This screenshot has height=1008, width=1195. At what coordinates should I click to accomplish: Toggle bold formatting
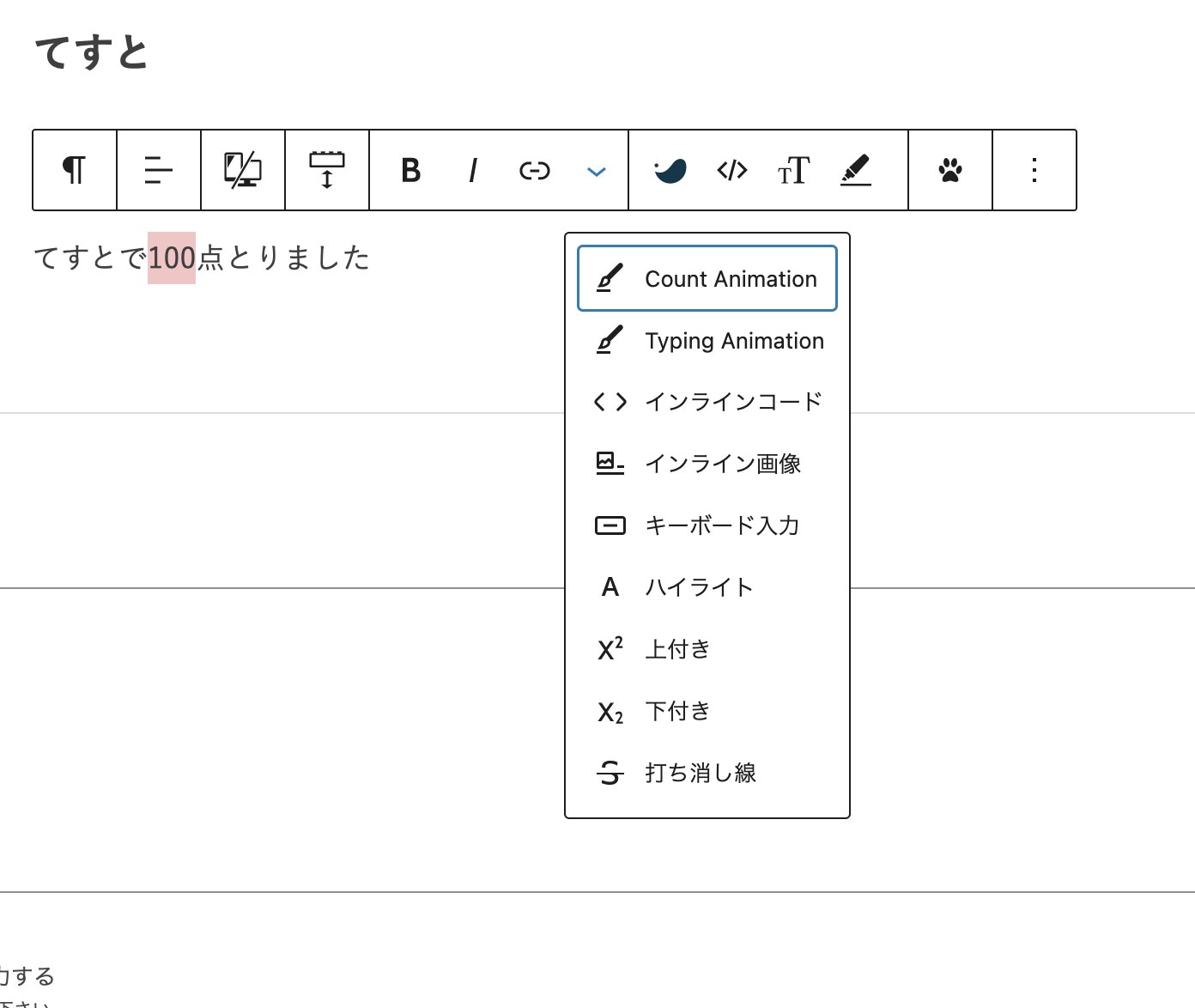pos(411,170)
